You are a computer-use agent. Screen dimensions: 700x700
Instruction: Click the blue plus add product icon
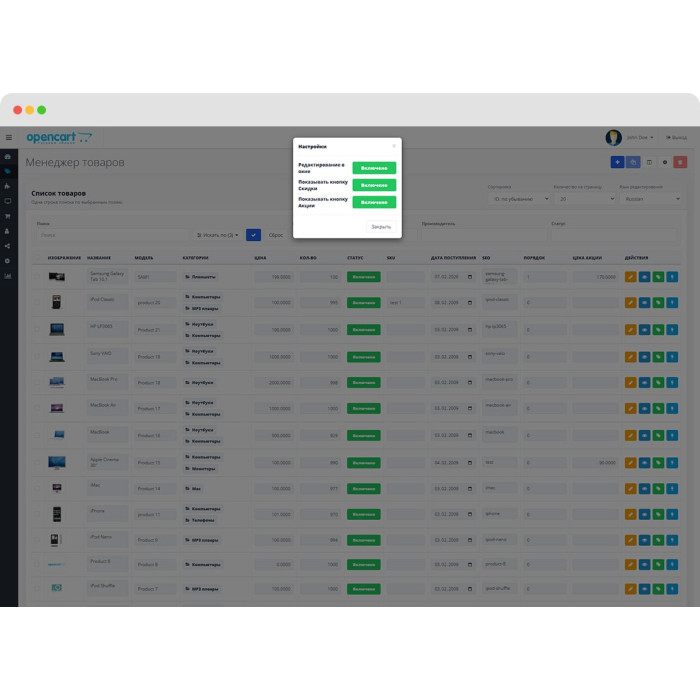click(617, 162)
